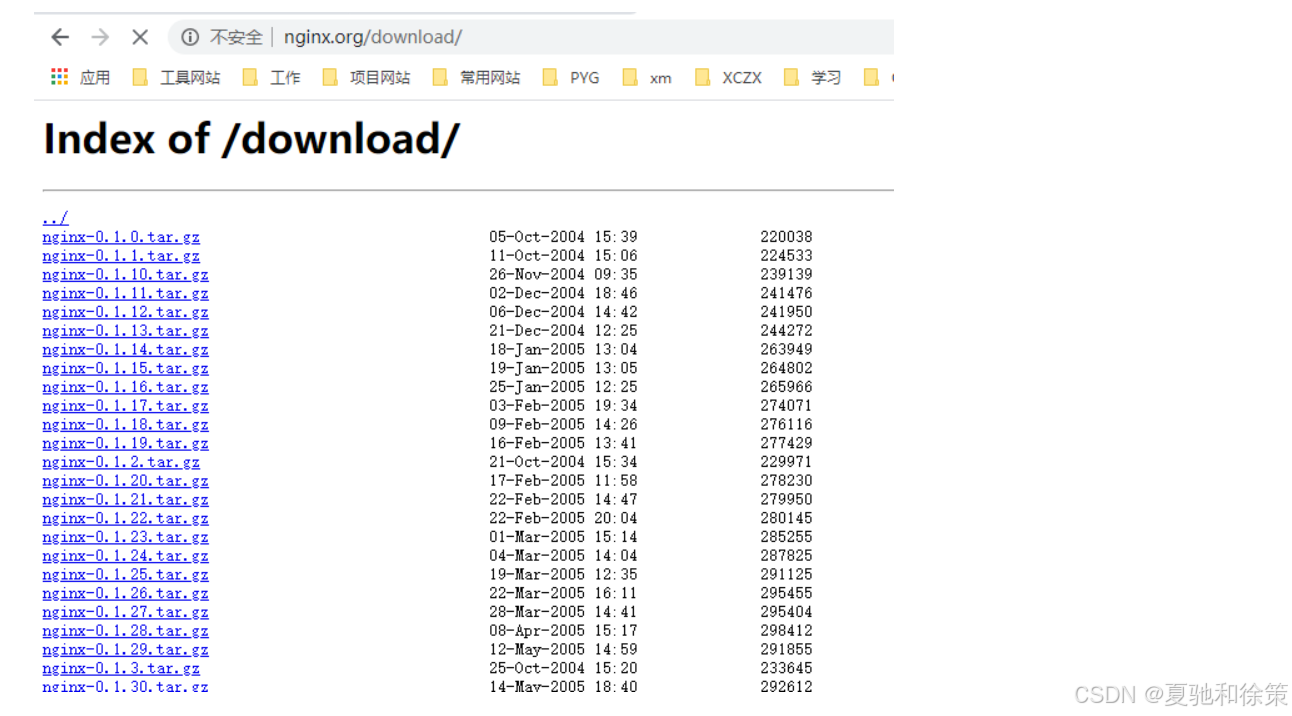Select file size 263949
This screenshot has width=1292, height=716.
click(x=786, y=349)
